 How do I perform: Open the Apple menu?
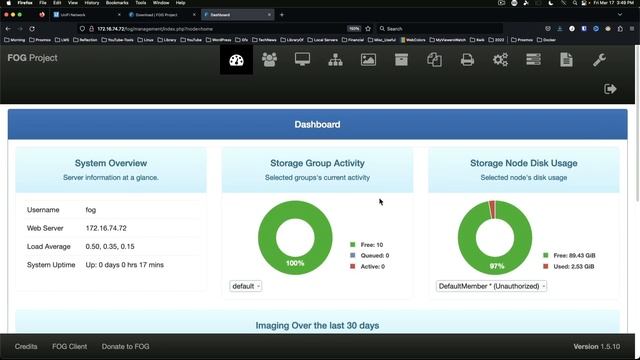click(x=9, y=3)
